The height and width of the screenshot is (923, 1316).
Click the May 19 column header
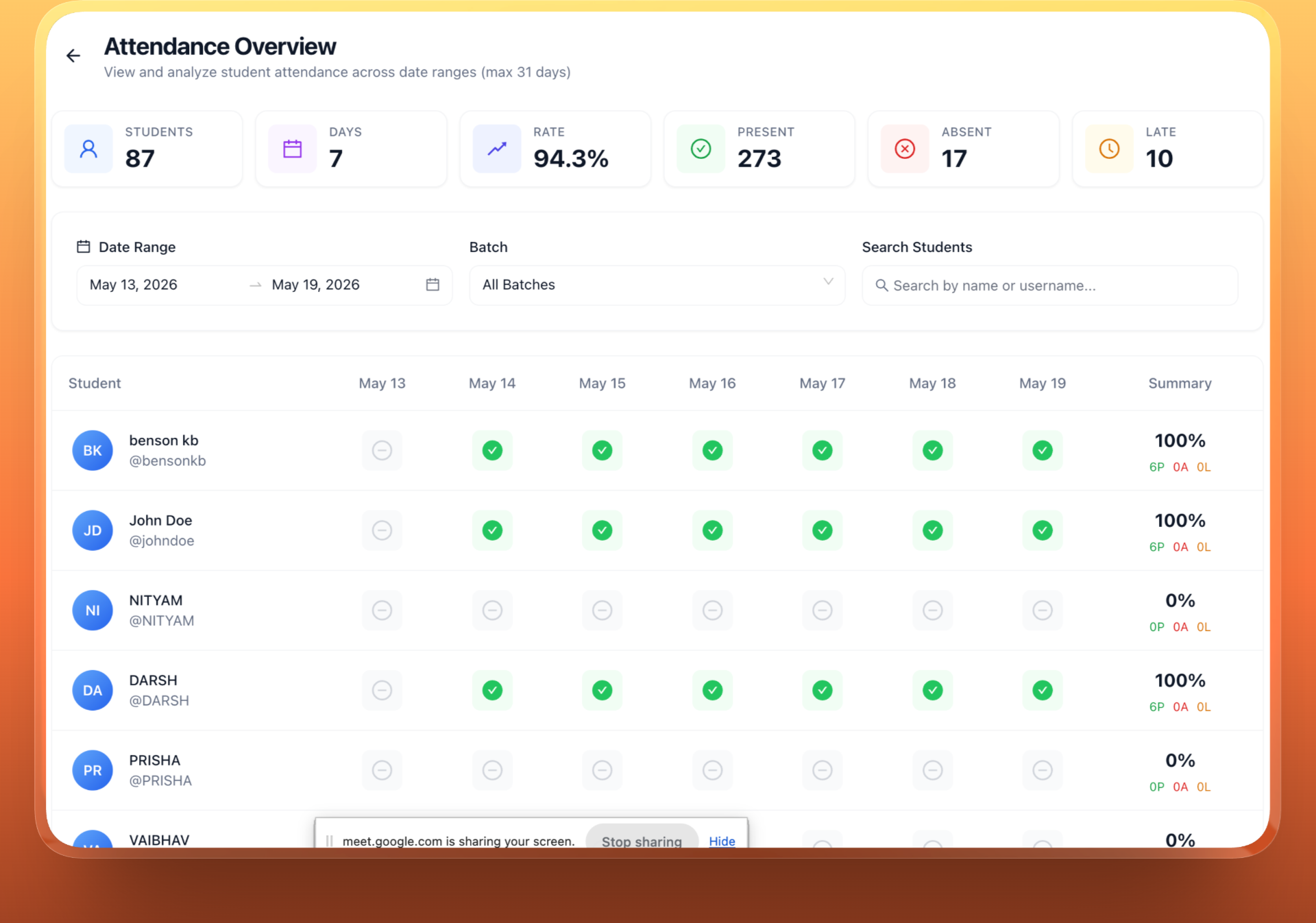(1043, 383)
